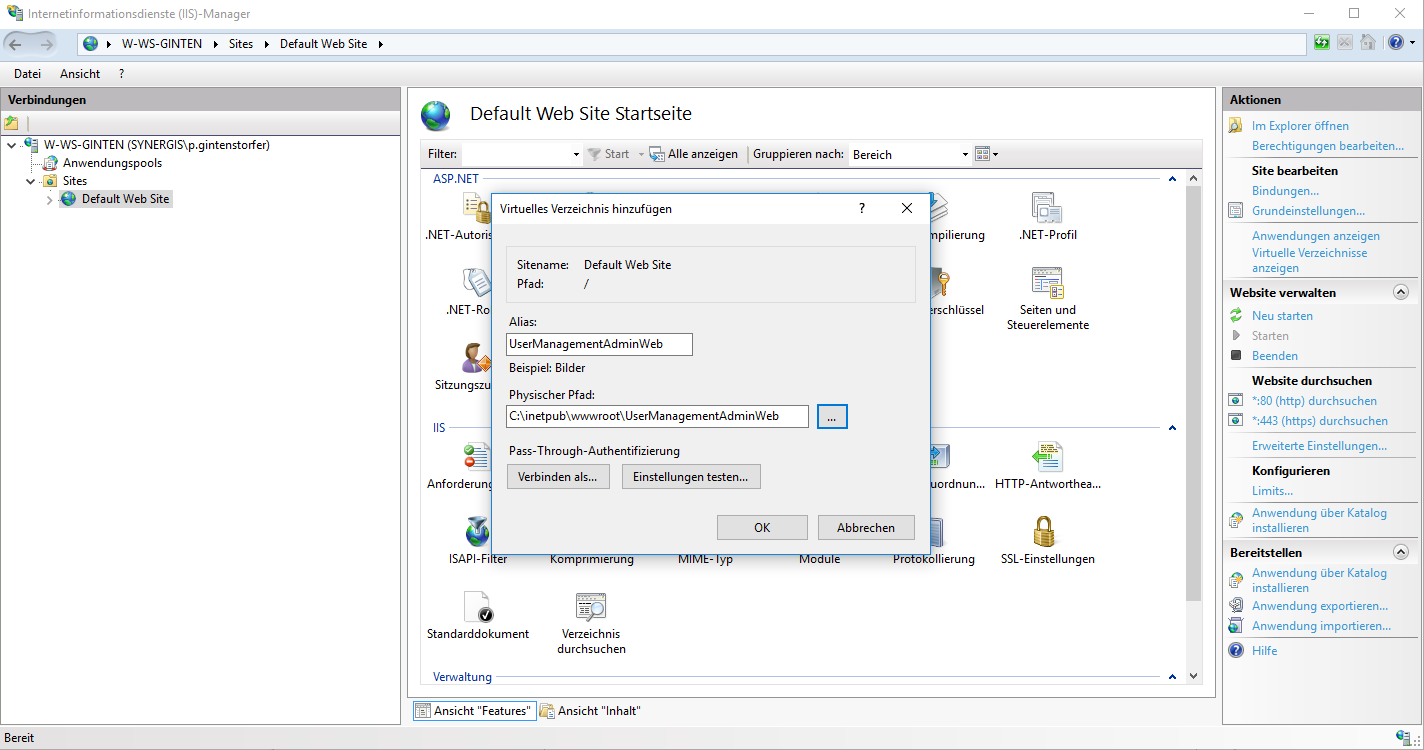Image resolution: width=1424 pixels, height=750 pixels.
Task: Click into the Alias text field
Action: (x=599, y=344)
